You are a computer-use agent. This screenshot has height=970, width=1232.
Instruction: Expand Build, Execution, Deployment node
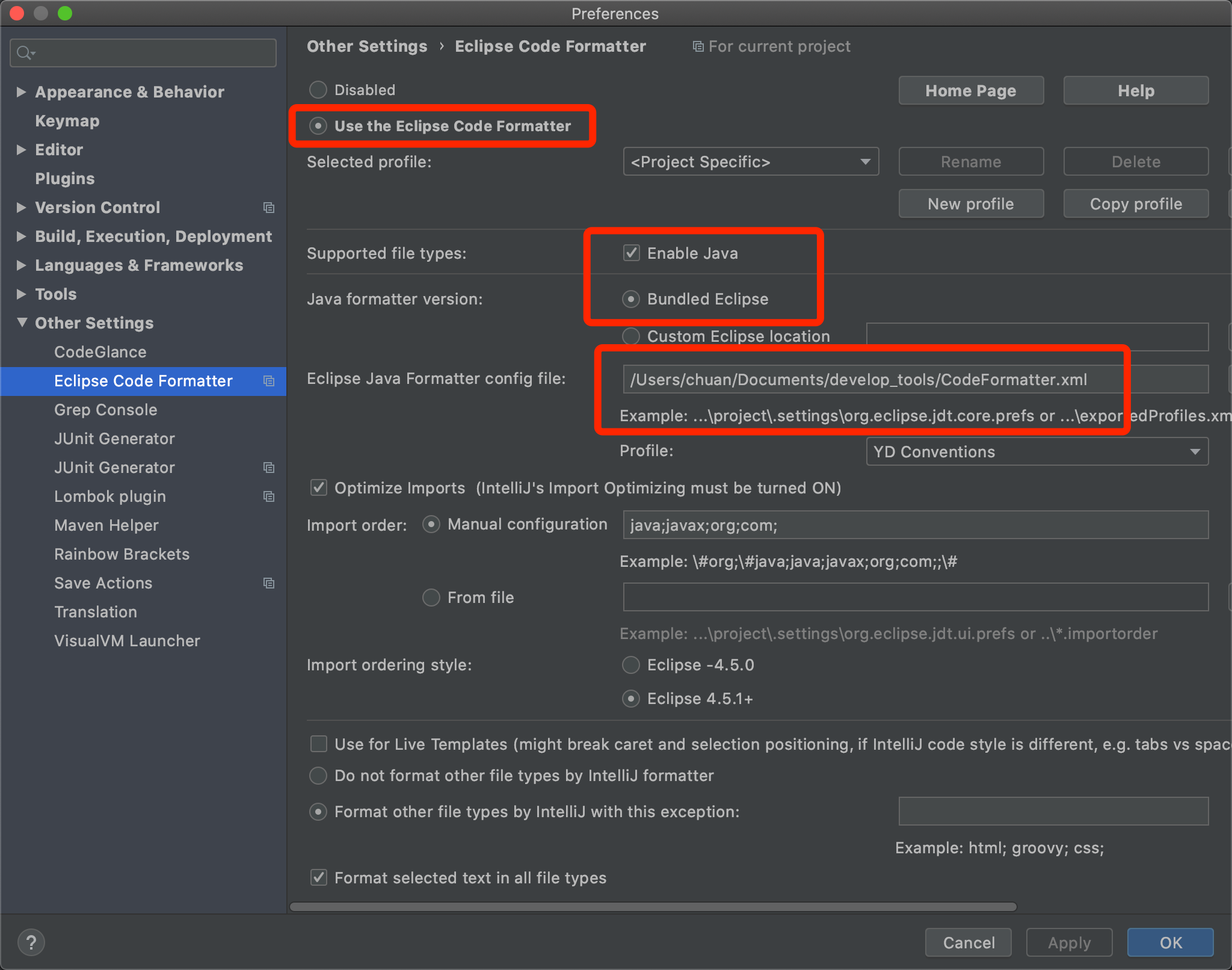coord(21,236)
